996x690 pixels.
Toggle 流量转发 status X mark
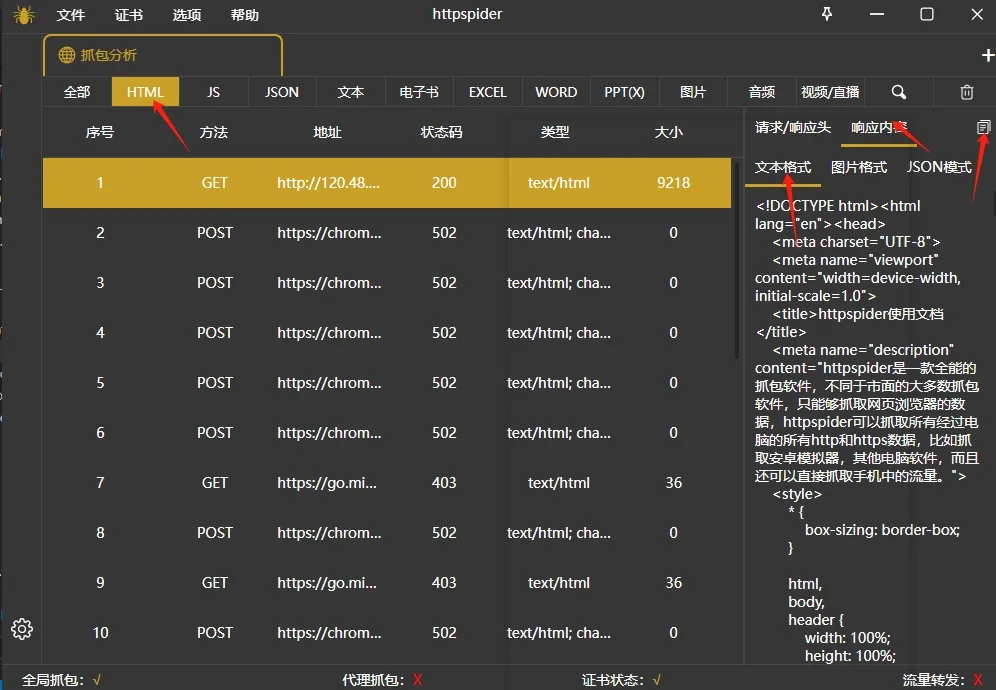[x=978, y=680]
